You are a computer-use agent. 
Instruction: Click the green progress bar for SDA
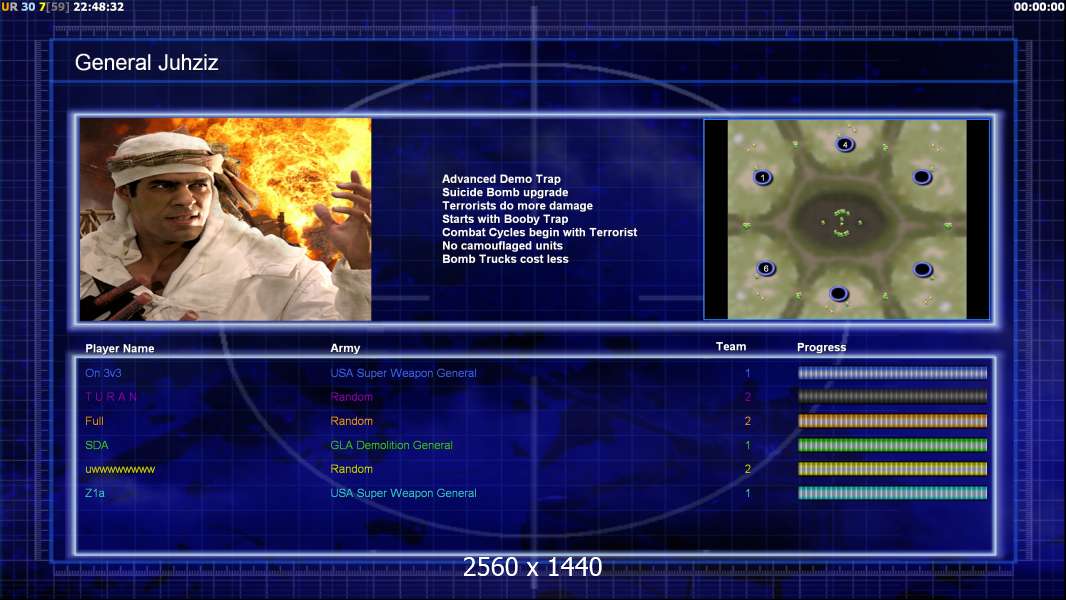click(x=892, y=445)
